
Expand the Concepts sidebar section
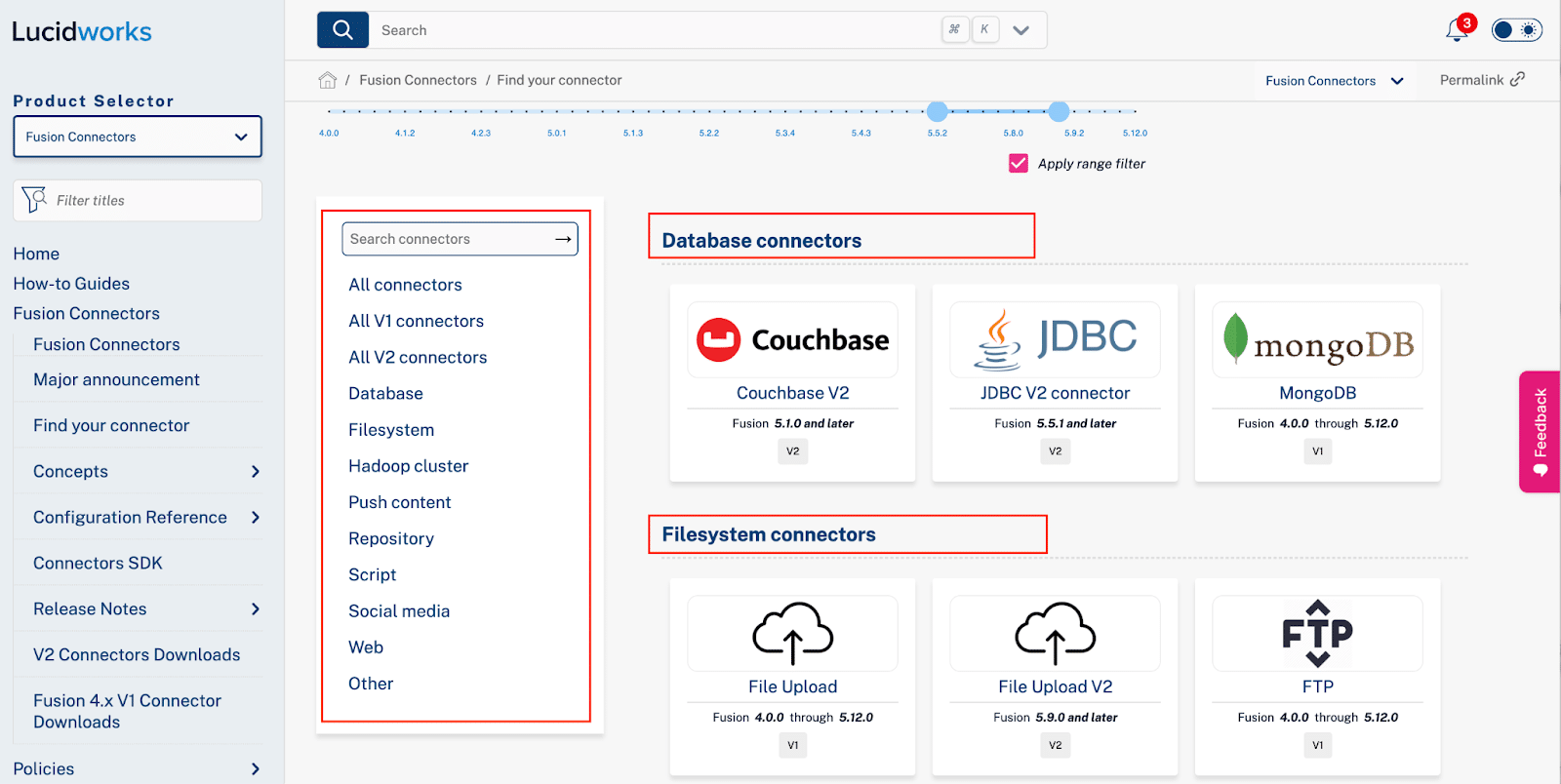click(x=256, y=471)
